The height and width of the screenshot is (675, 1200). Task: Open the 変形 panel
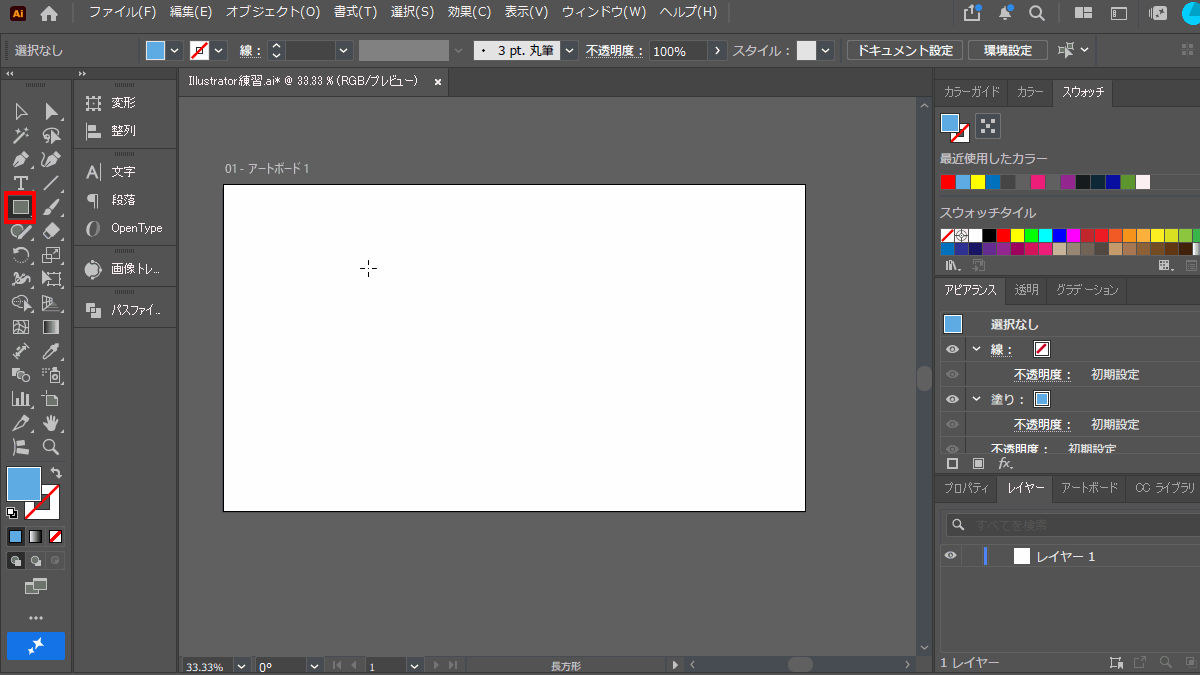(x=124, y=103)
